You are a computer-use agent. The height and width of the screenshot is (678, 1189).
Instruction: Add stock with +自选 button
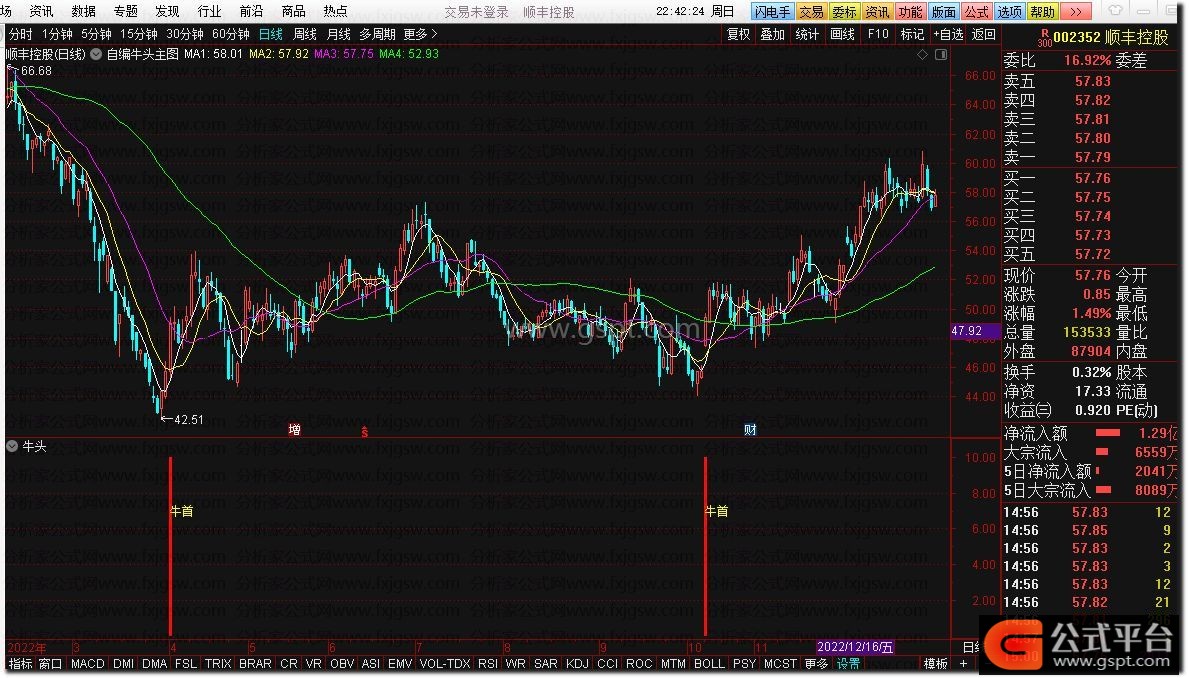coord(949,34)
